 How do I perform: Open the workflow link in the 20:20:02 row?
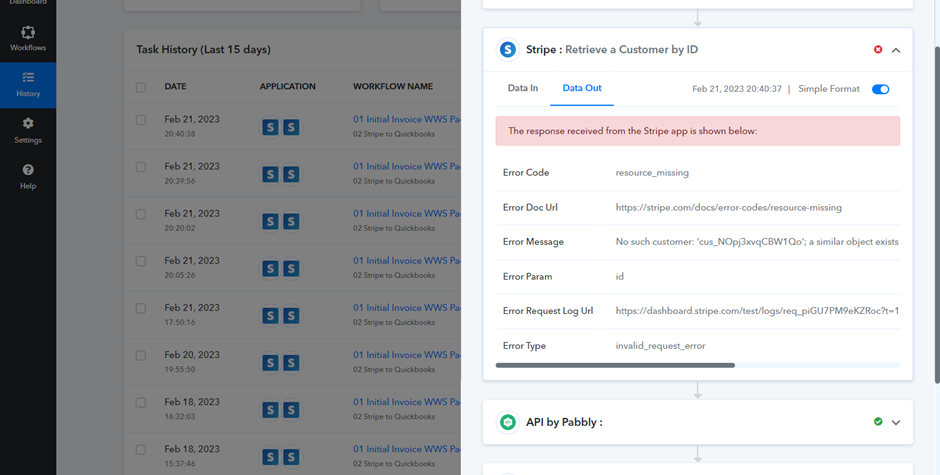[x=406, y=214]
